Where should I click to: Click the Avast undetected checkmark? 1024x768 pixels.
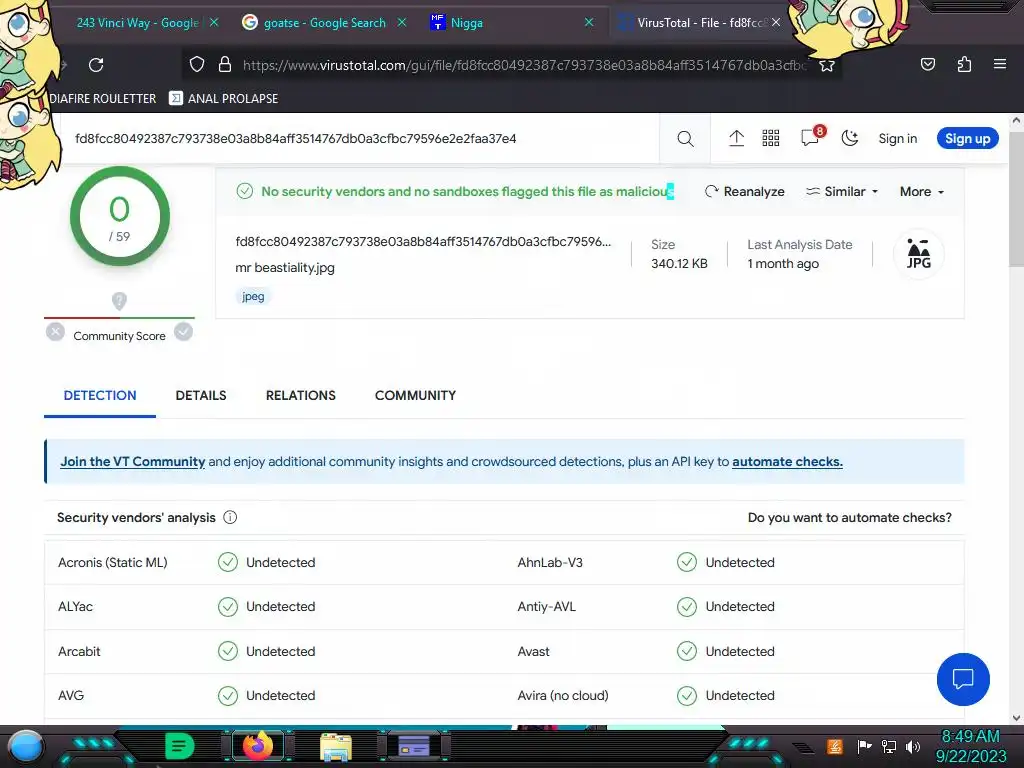click(x=686, y=651)
